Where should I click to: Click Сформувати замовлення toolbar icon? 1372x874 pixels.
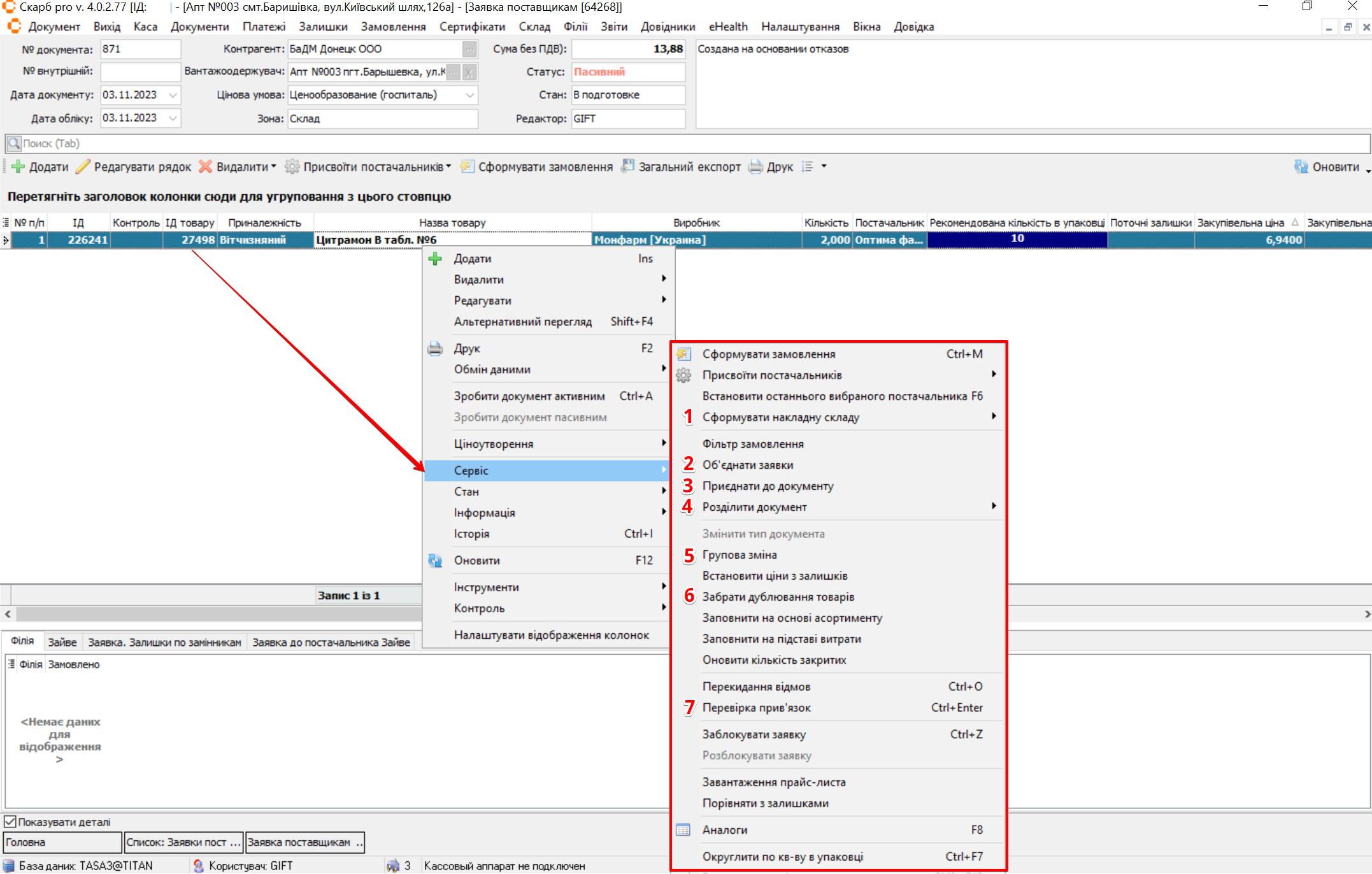(x=468, y=167)
